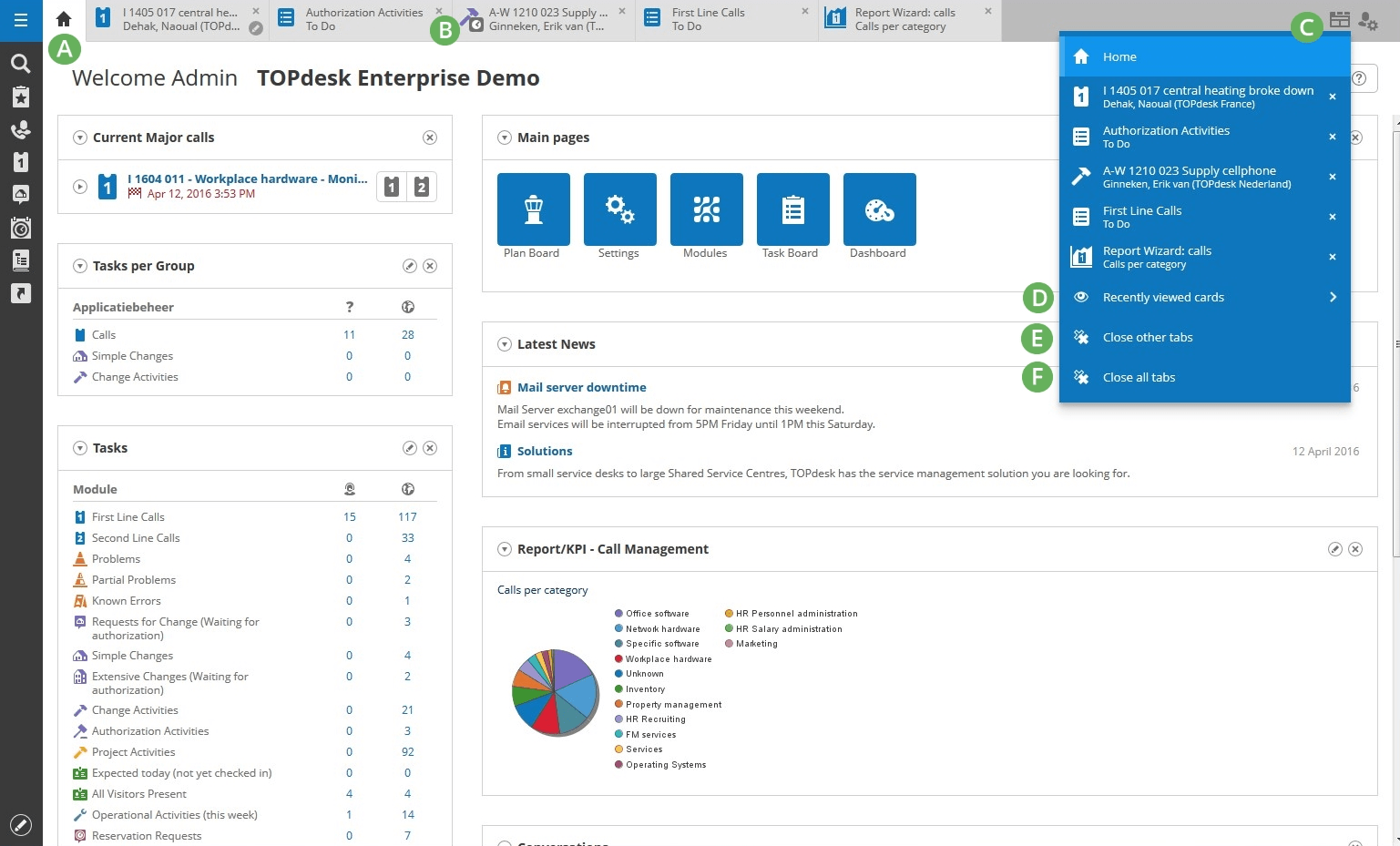Remove the Tasks widget

click(430, 448)
